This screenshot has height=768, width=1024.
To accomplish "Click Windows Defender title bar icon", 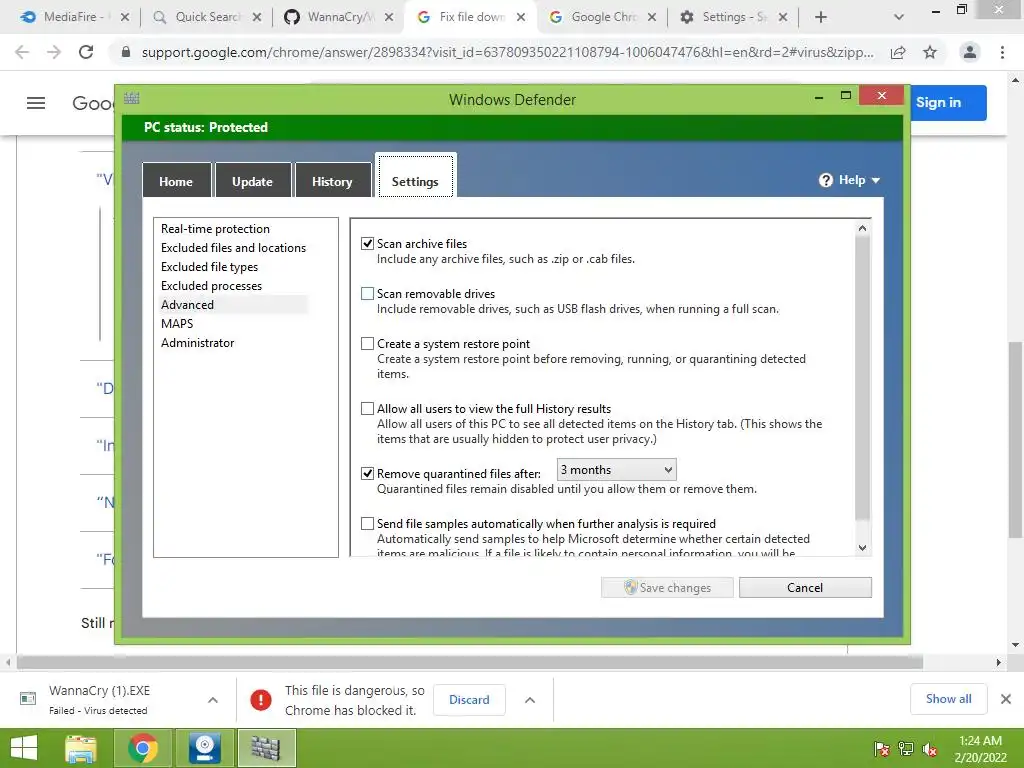I will click(131, 99).
